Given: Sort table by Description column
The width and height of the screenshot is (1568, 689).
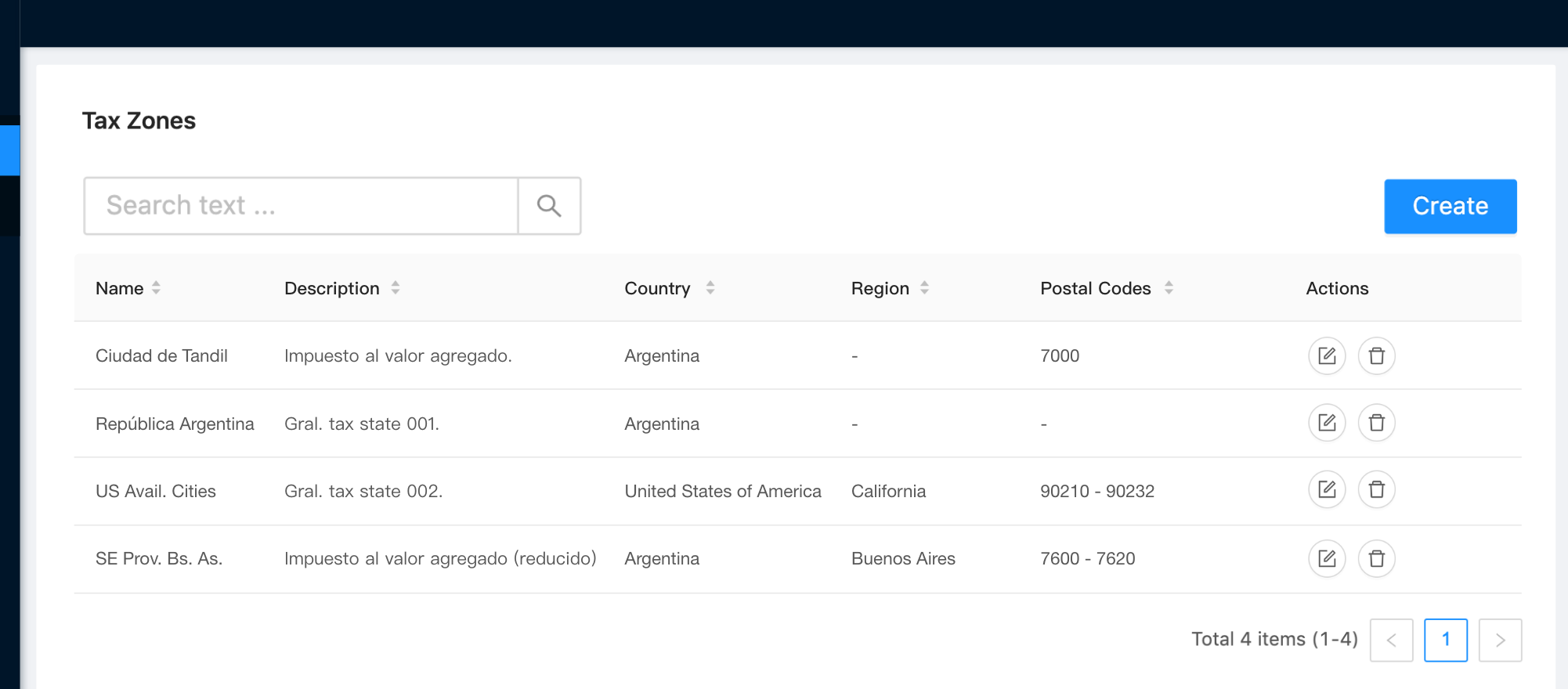Looking at the screenshot, I should pos(396,288).
